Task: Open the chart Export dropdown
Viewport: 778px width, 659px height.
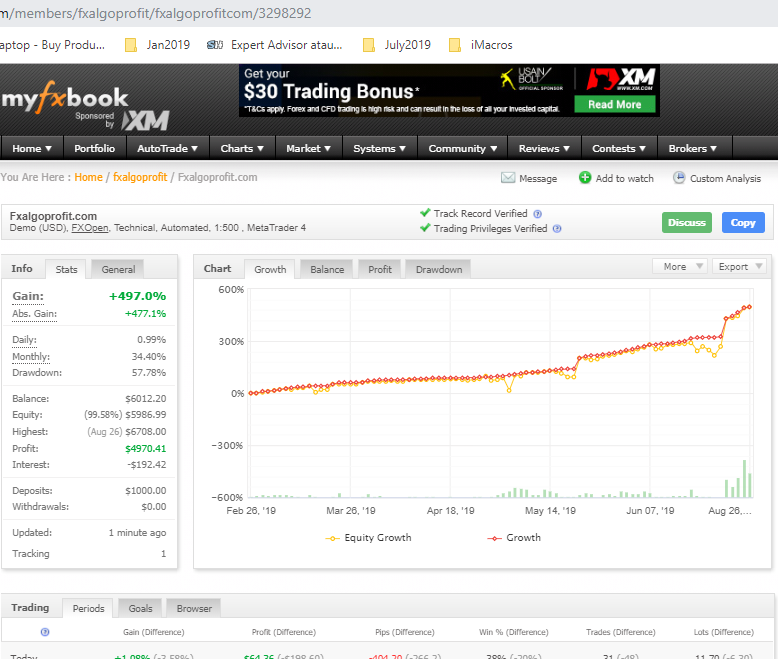Action: [739, 267]
